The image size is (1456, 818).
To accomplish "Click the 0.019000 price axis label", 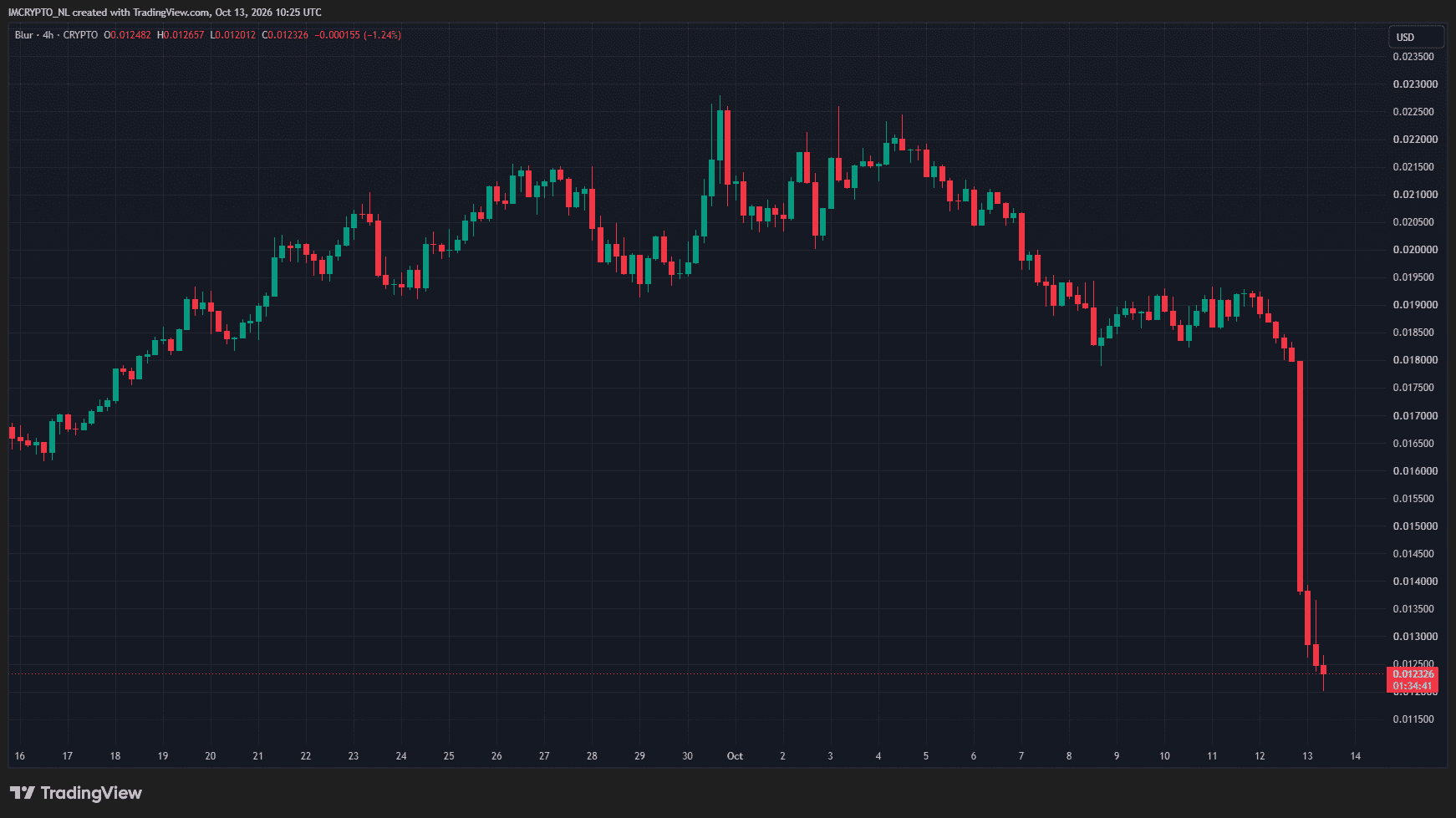I will (1415, 305).
